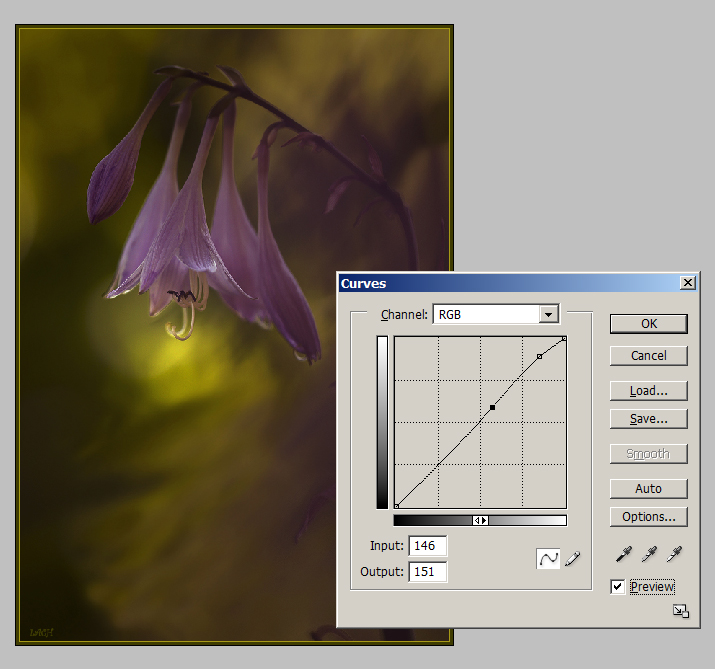Image resolution: width=715 pixels, height=669 pixels.
Task: Select the selected middle curve point
Action: [493, 408]
